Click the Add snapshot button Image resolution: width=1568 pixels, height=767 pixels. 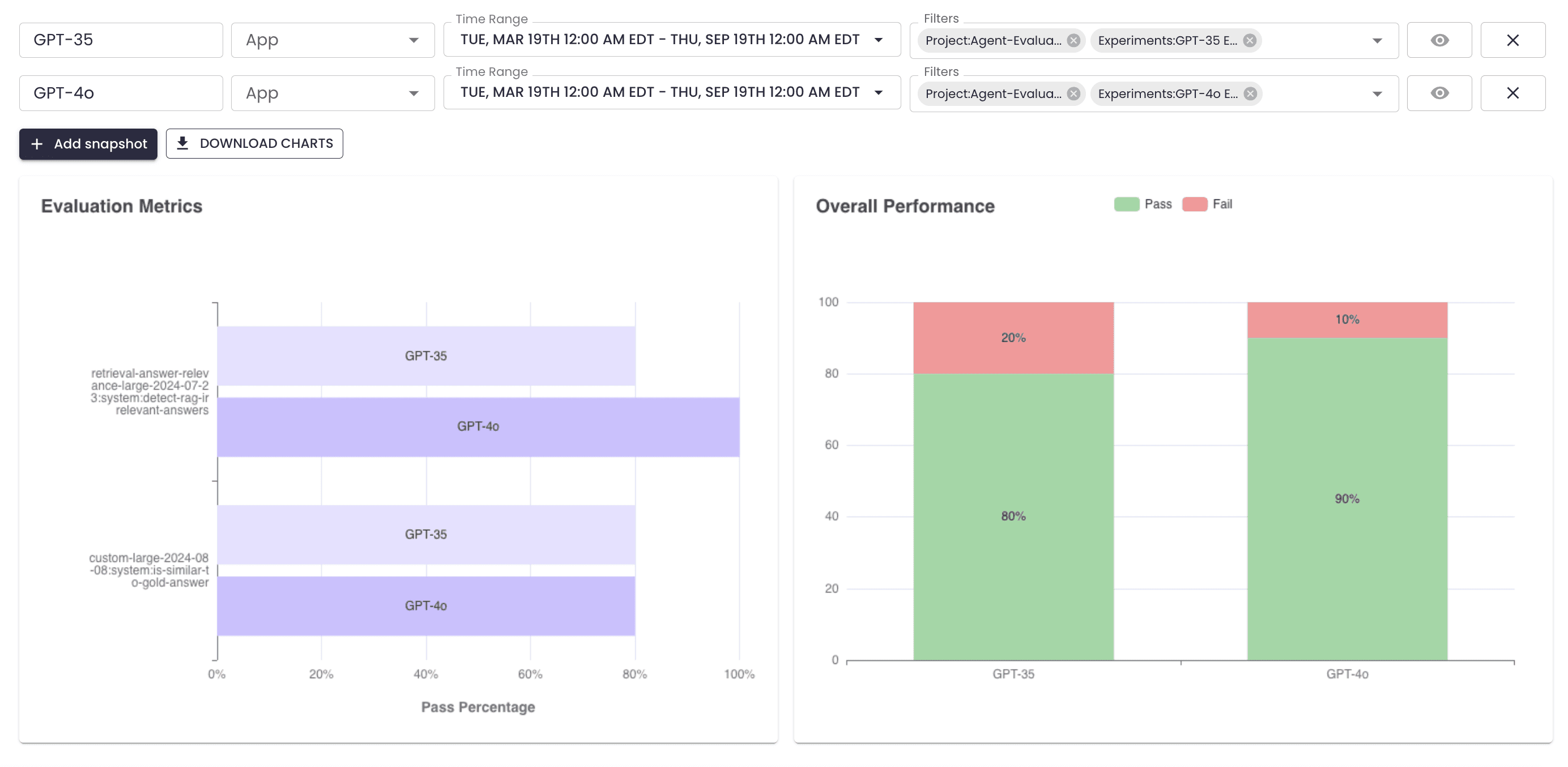88,144
